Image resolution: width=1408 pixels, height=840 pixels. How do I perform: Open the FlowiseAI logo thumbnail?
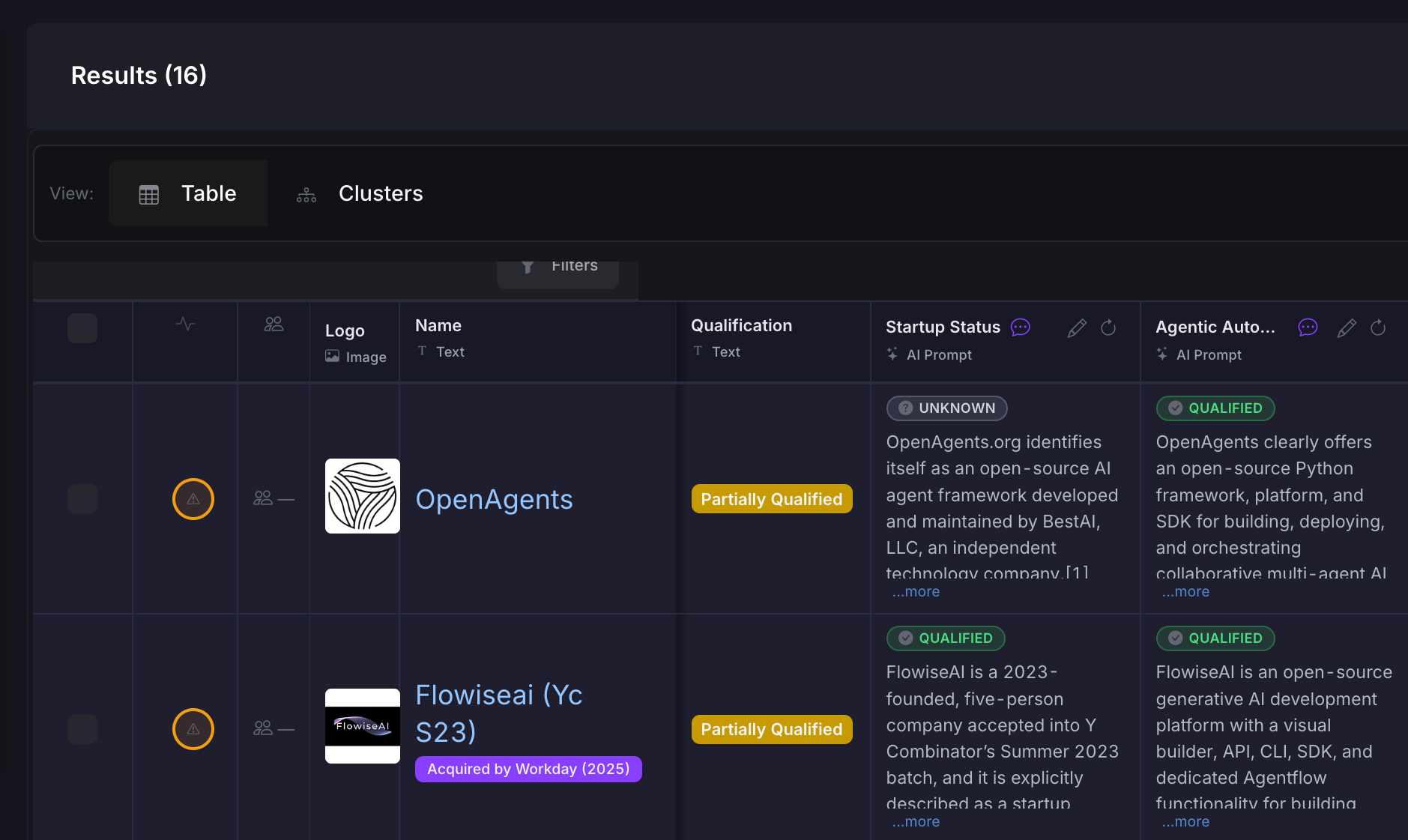coord(363,726)
